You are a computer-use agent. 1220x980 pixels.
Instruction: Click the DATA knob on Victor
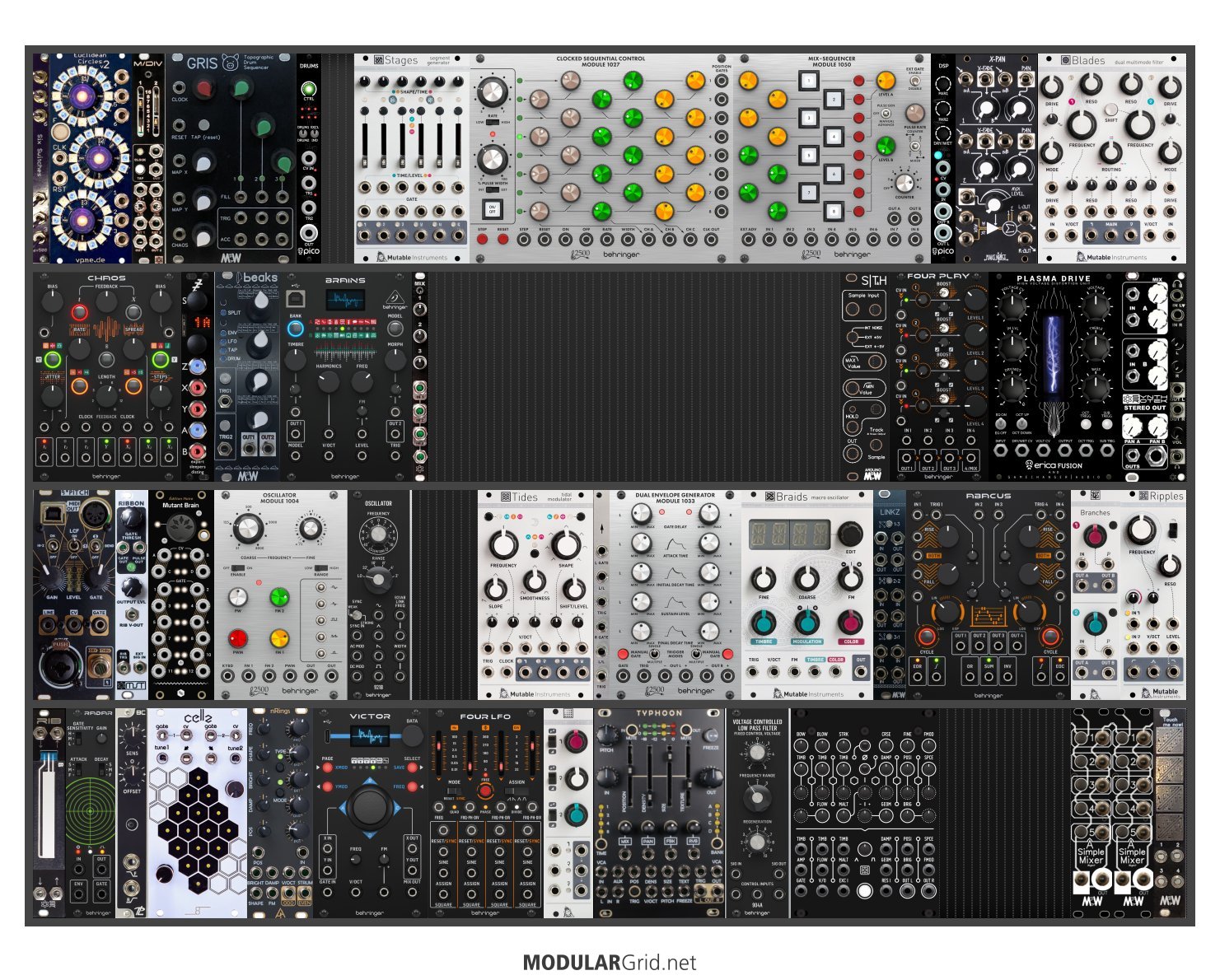(412, 736)
